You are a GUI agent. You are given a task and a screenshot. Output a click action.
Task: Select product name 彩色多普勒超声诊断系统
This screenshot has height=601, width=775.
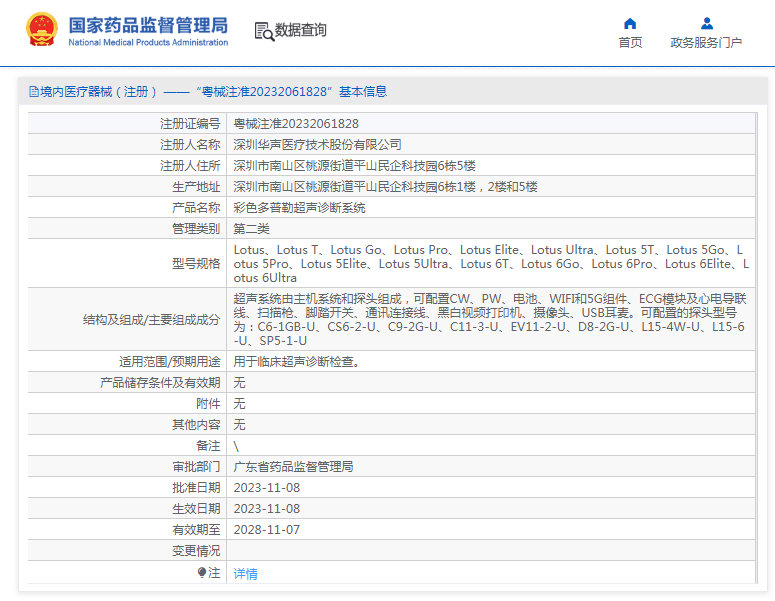[x=299, y=208]
